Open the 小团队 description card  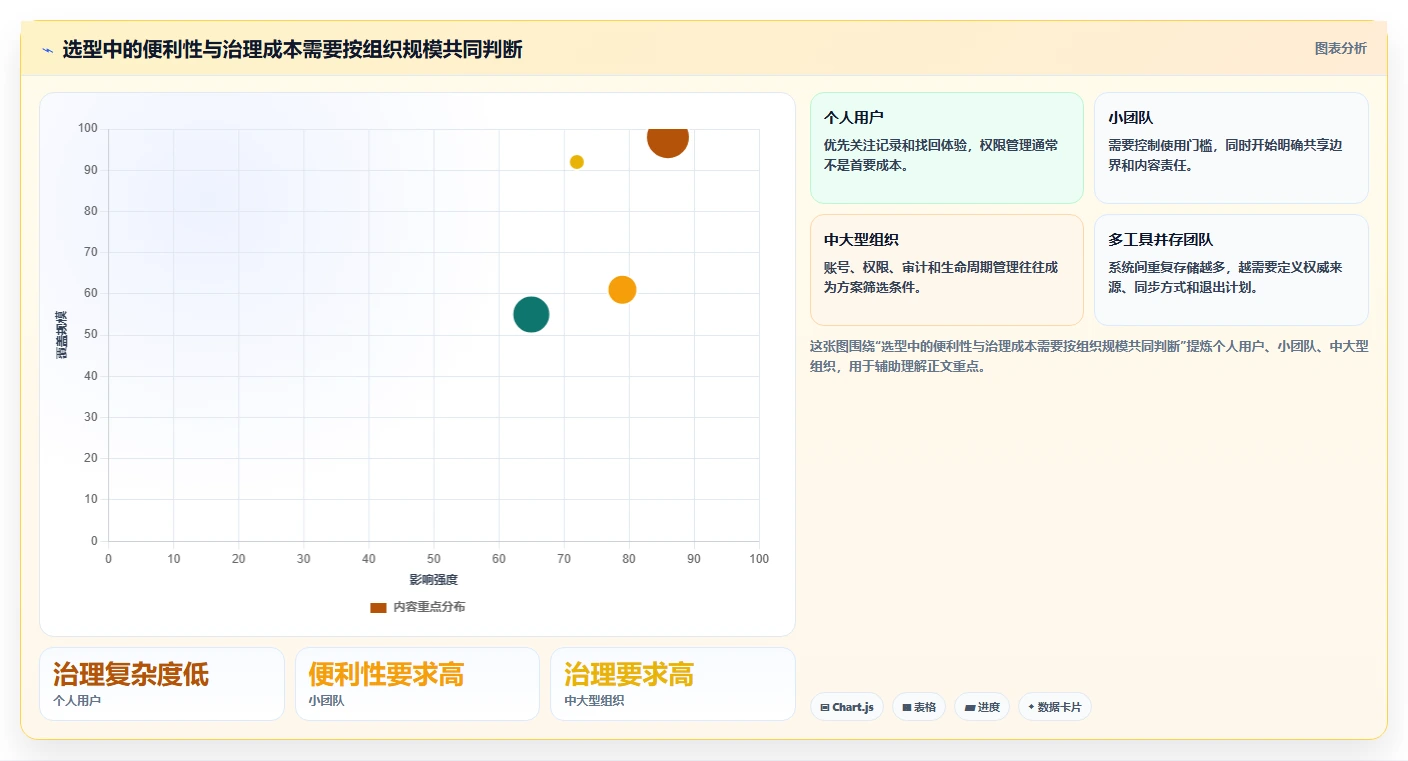pos(1231,148)
